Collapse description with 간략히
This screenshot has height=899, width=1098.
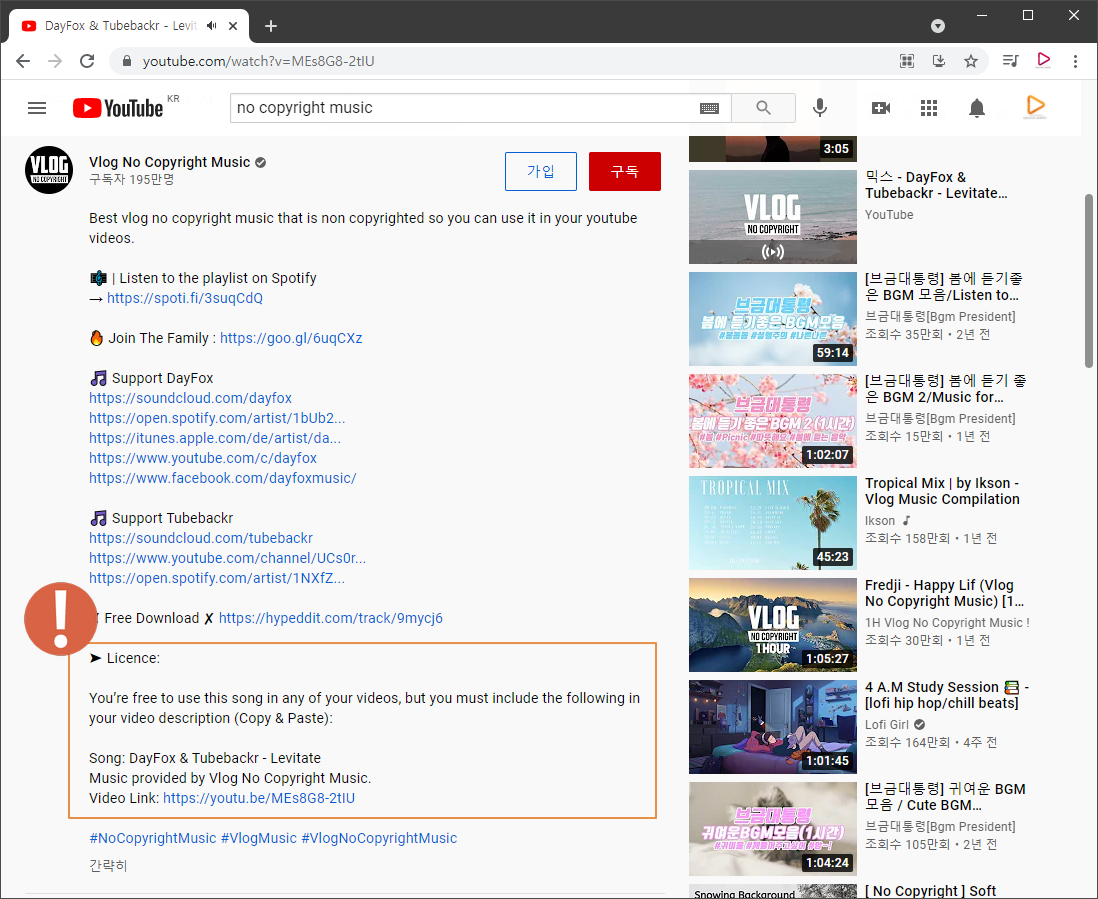click(108, 865)
